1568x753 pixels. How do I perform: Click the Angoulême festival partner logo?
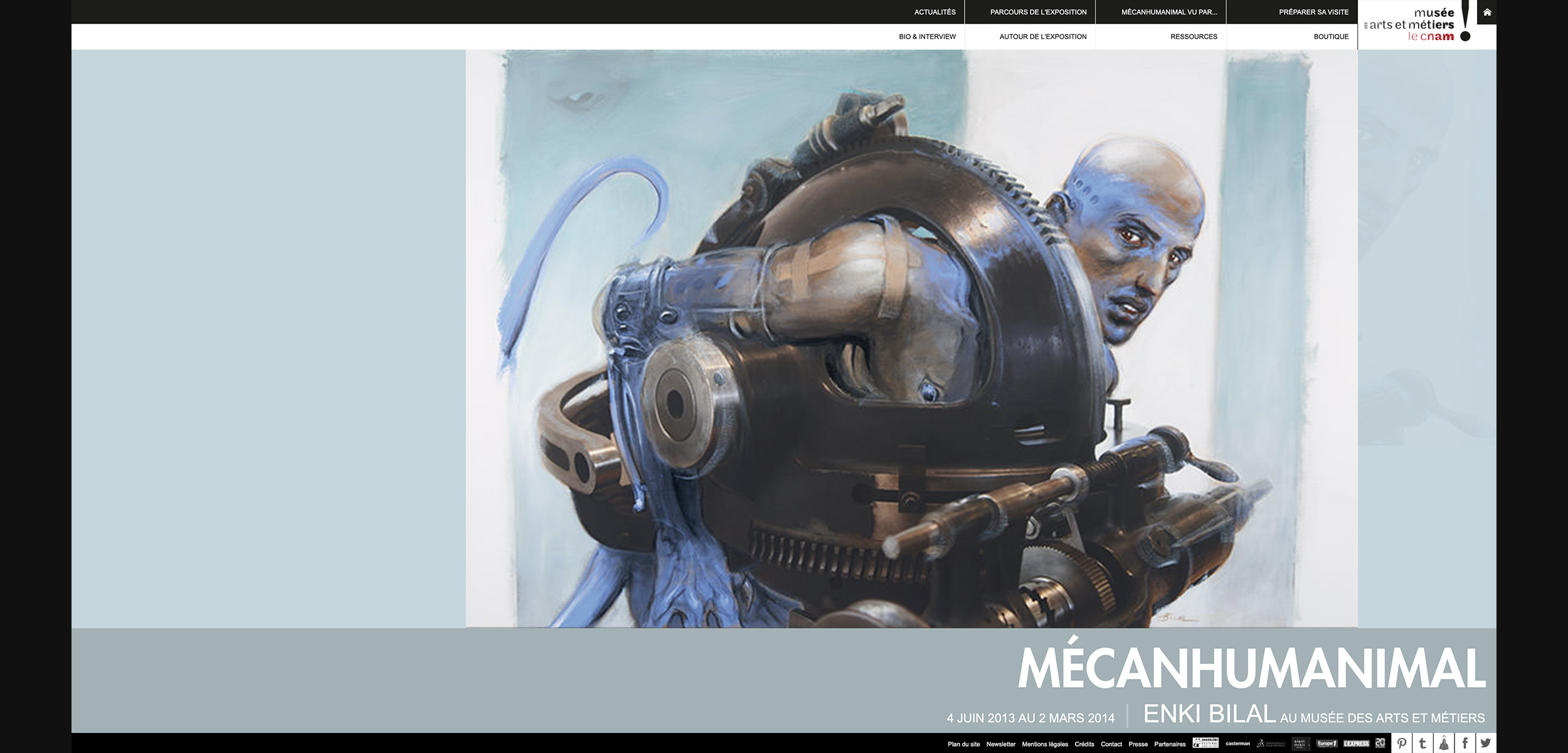[x=1205, y=743]
